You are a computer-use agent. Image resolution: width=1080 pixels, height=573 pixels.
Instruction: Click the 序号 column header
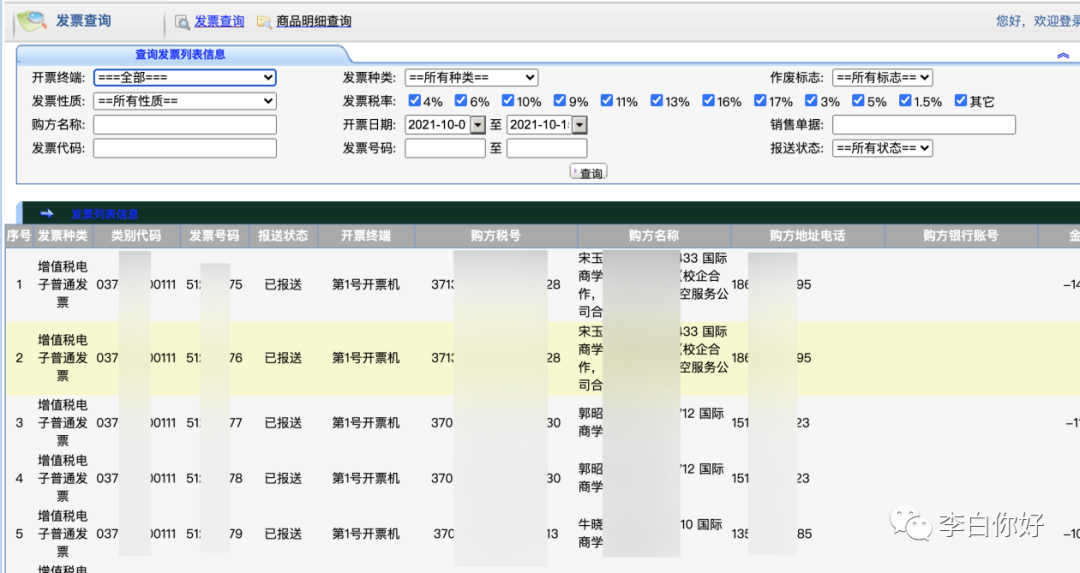click(19, 236)
